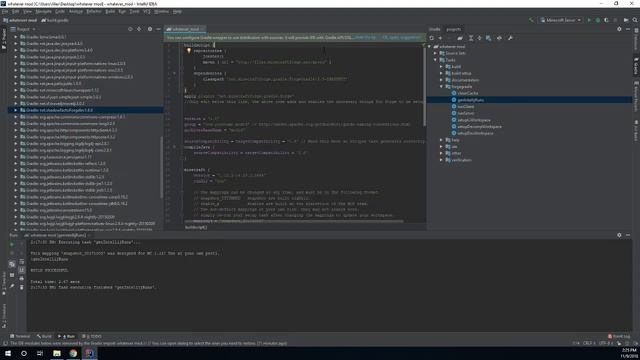640x360 pixels.
Task: Open the Navigate menu
Action: (x=44, y=11)
